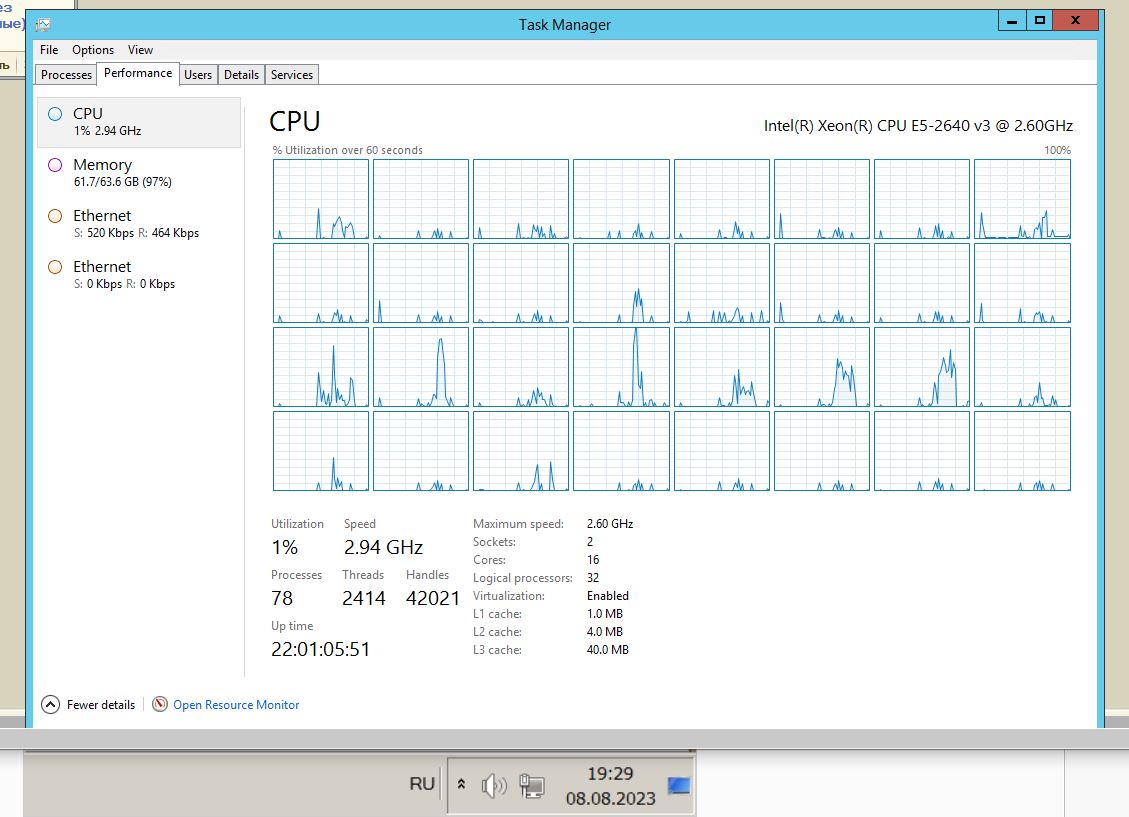
Task: Click the Handles count 42021
Action: (433, 598)
